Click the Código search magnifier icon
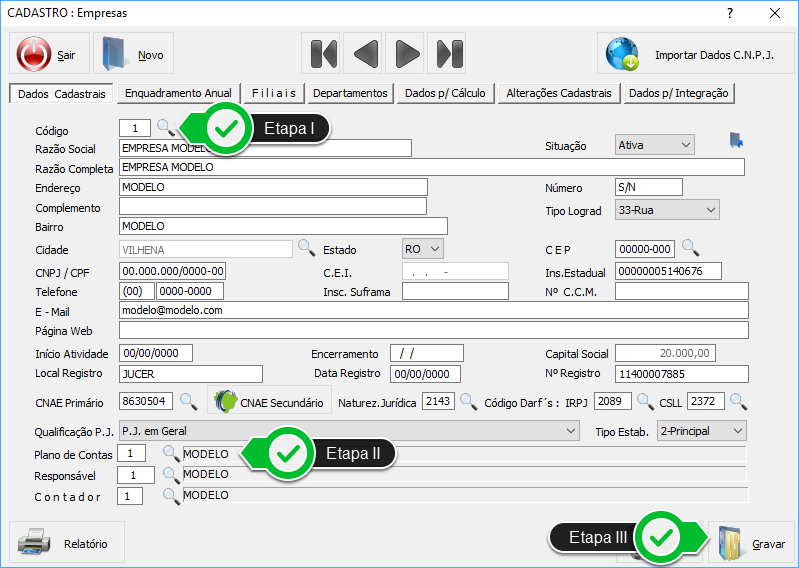799x568 pixels. (x=165, y=127)
